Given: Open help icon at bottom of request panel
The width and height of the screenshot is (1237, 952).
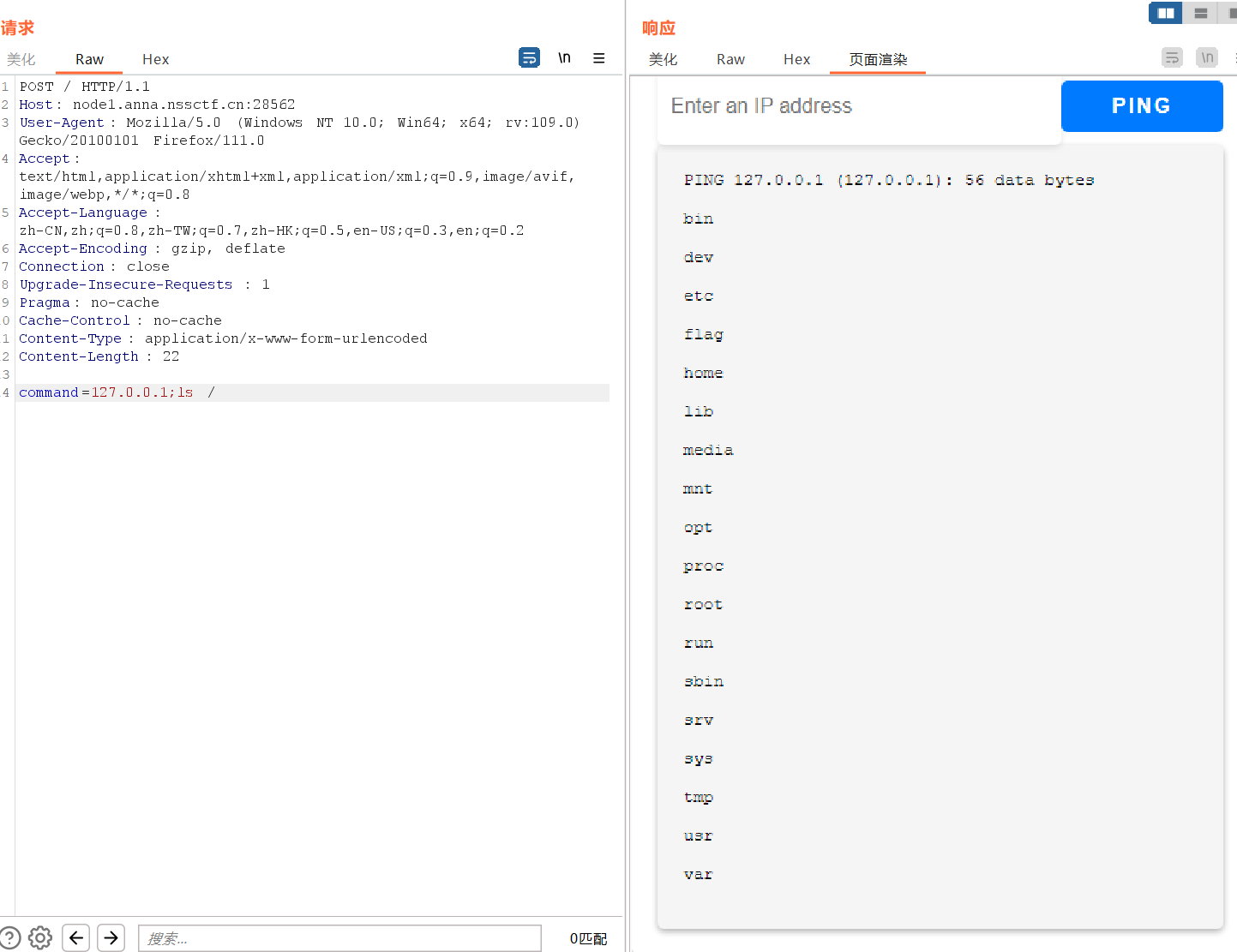Looking at the screenshot, I should coord(9,937).
